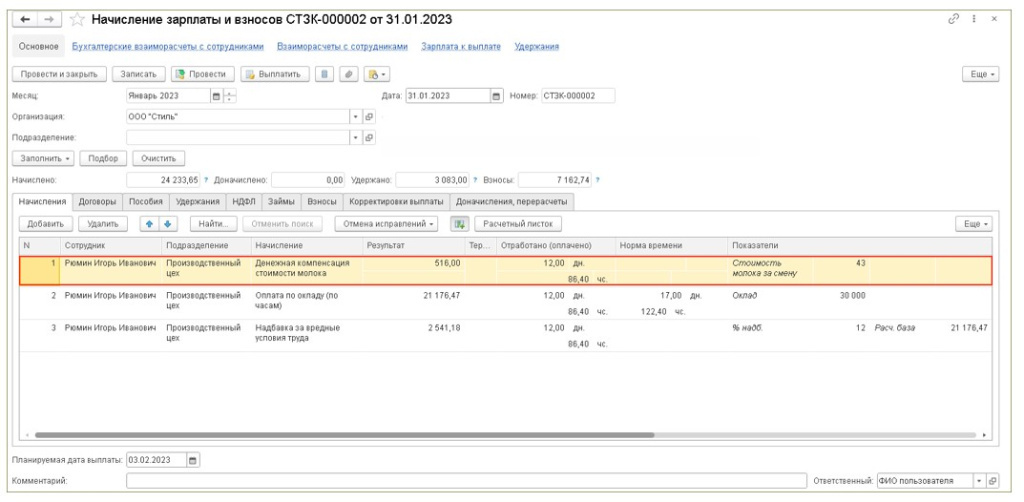Open the Взаиморасчеты с сотрудниками link
This screenshot has height=502, width=1024.
click(x=342, y=47)
